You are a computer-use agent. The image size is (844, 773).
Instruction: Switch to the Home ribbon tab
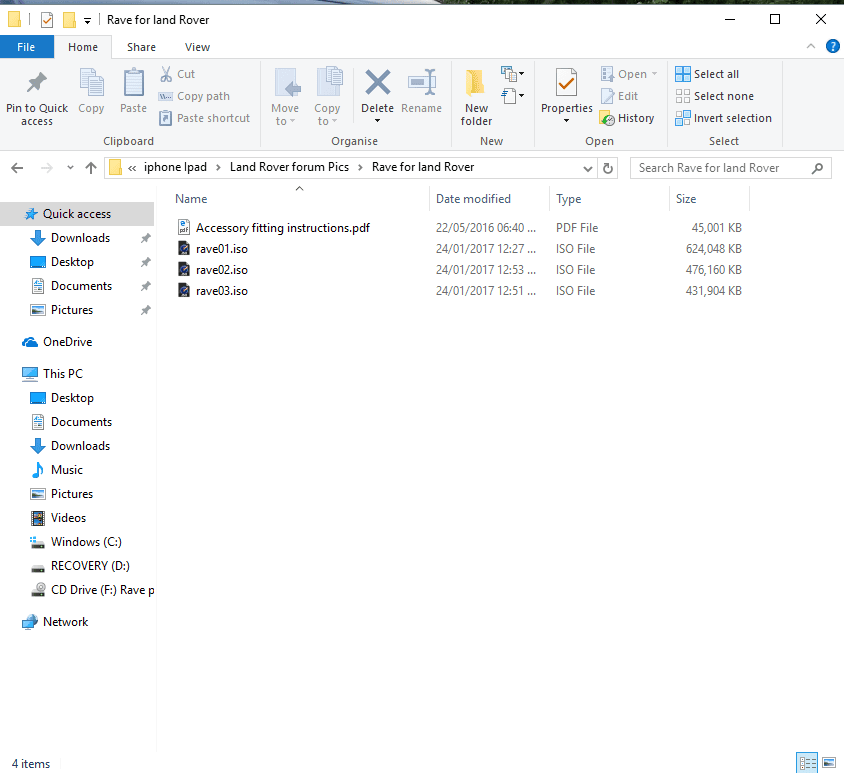coord(83,47)
